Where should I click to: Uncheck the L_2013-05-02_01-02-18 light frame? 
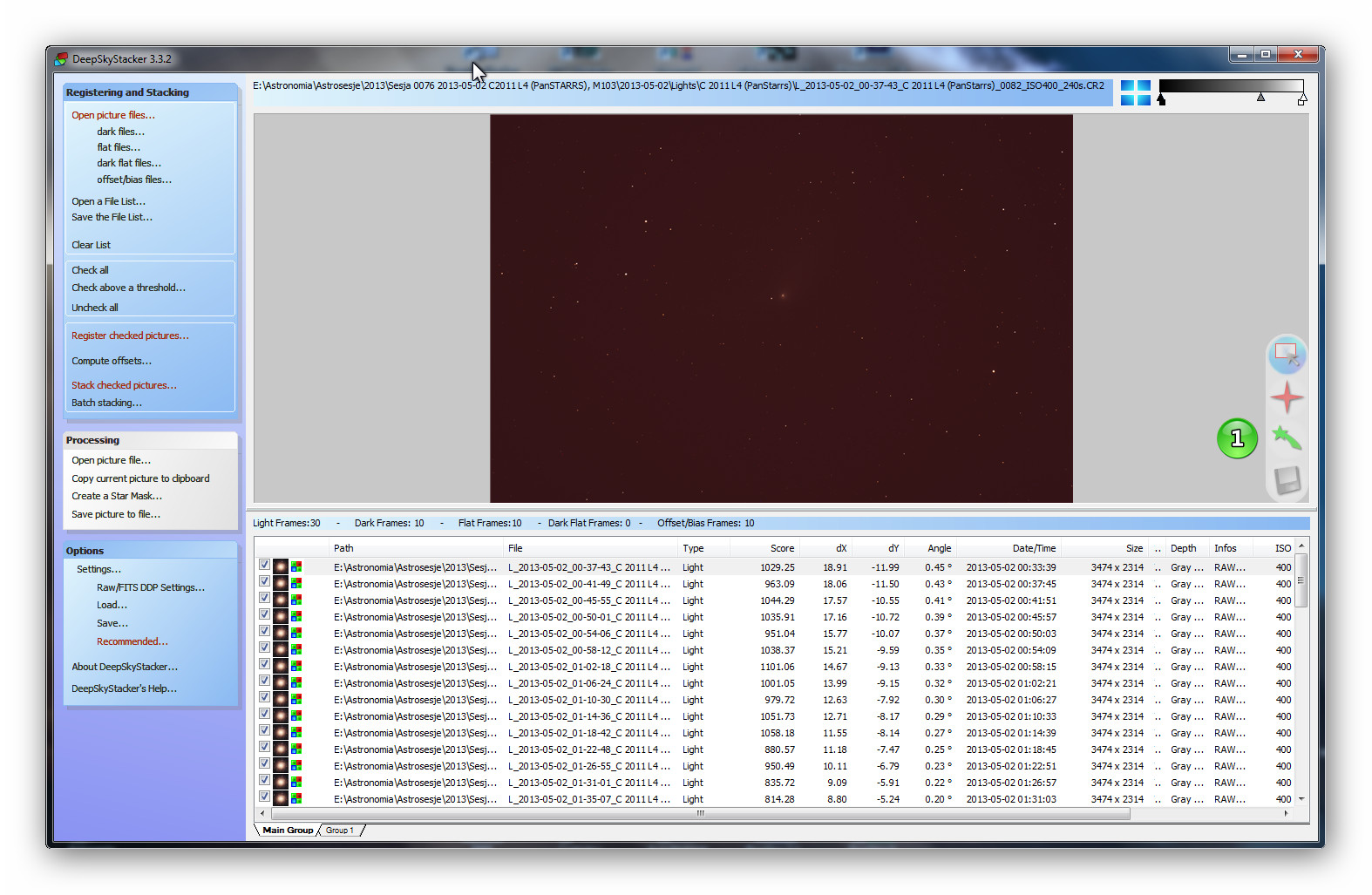[264, 664]
